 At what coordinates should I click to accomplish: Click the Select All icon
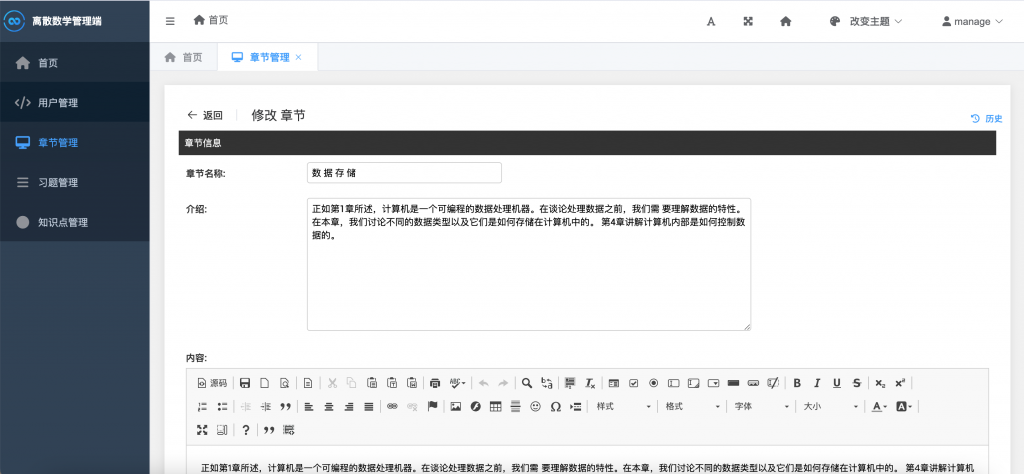(570, 383)
